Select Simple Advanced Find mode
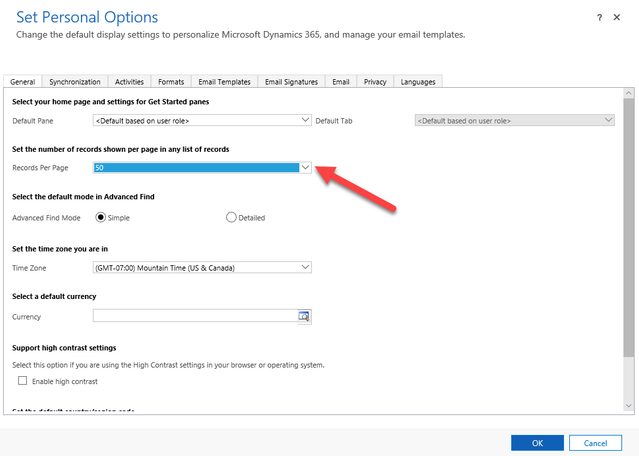The height and width of the screenshot is (456, 639). 101,217
